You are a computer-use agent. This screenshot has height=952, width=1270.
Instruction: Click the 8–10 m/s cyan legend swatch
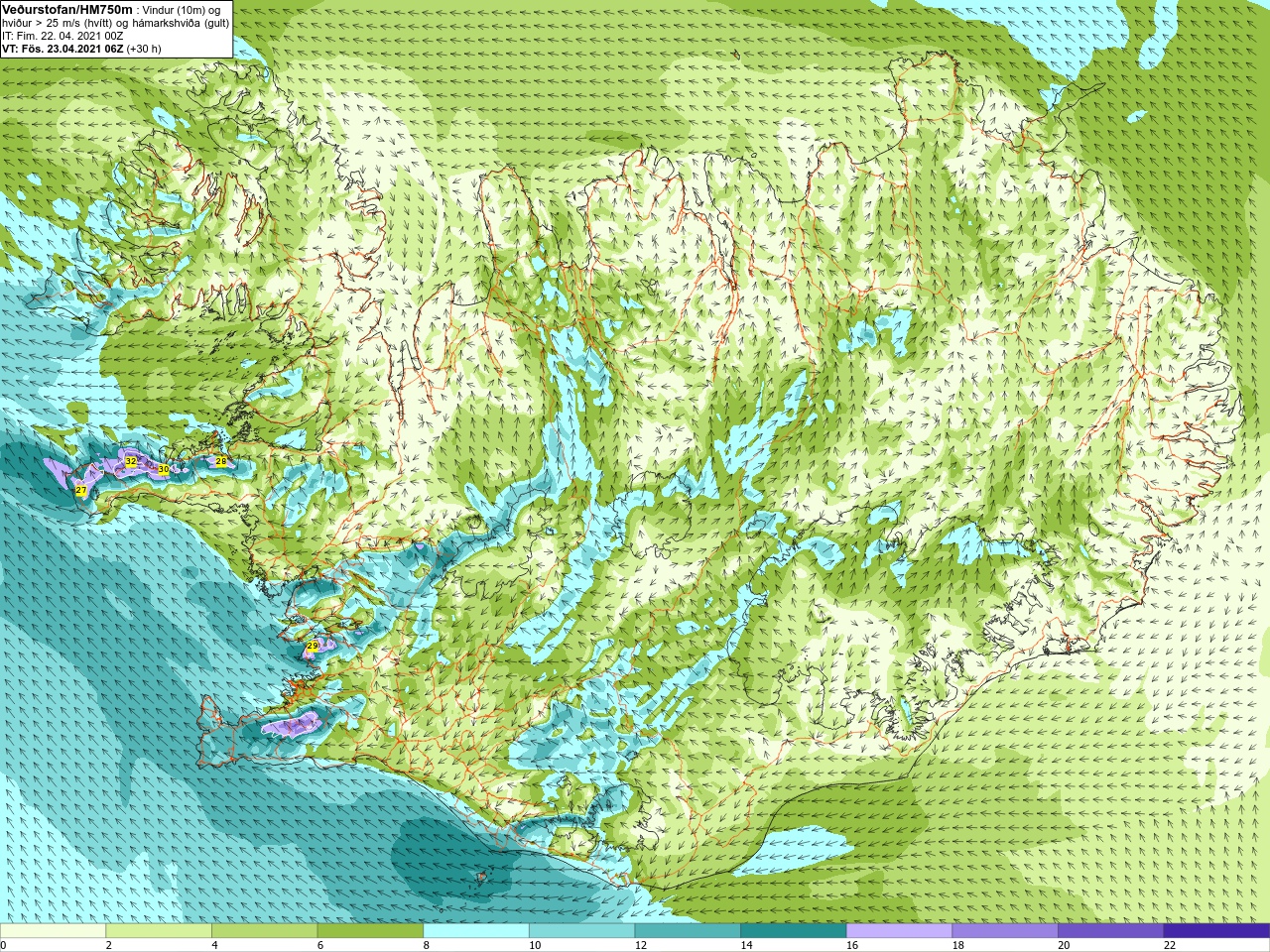click(476, 931)
